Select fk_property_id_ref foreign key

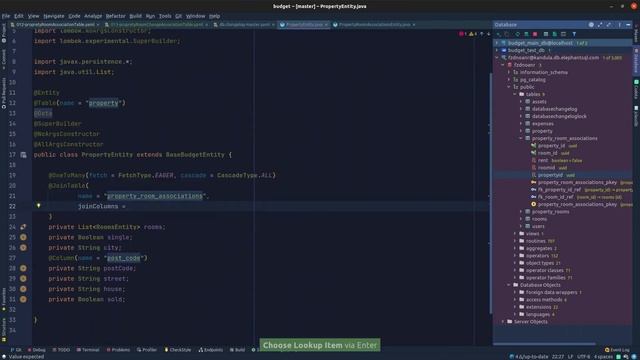pos(559,190)
